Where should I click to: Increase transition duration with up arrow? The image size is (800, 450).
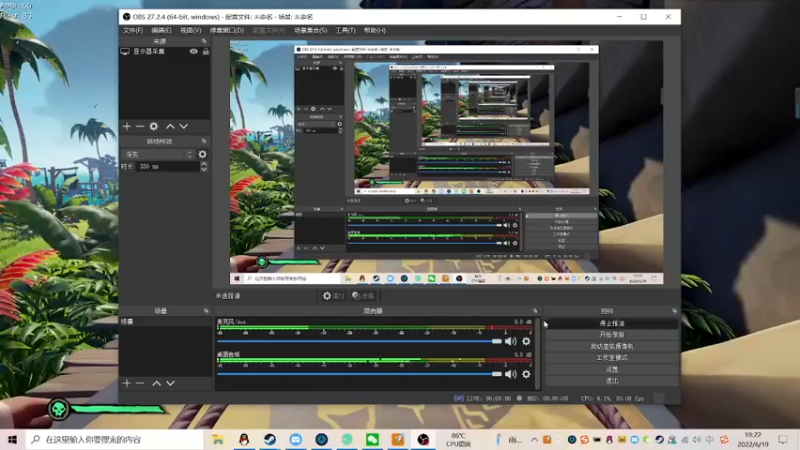pos(204,164)
